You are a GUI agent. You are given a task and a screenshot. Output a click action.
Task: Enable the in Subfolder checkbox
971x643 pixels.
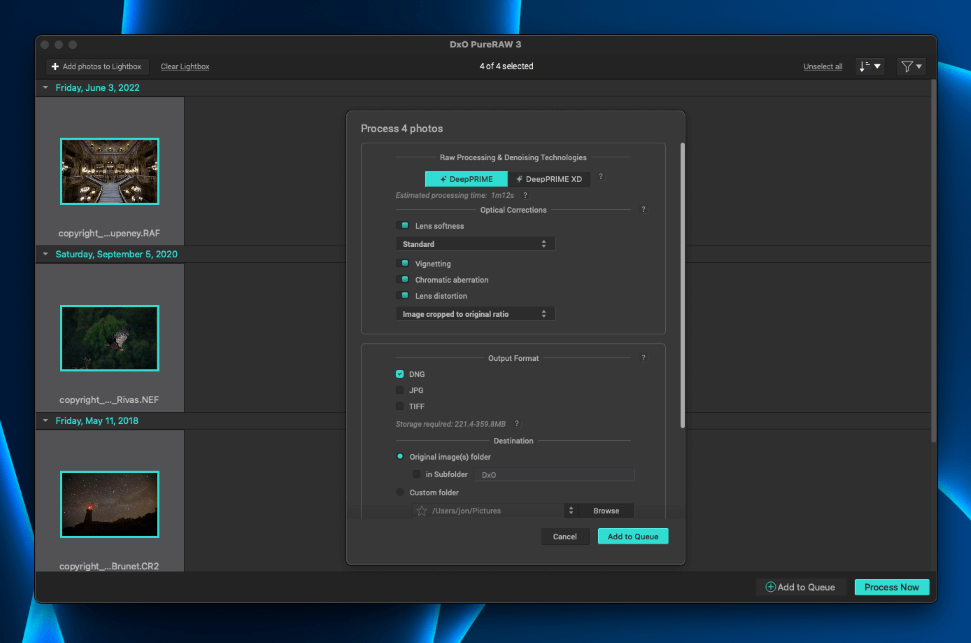tap(417, 475)
